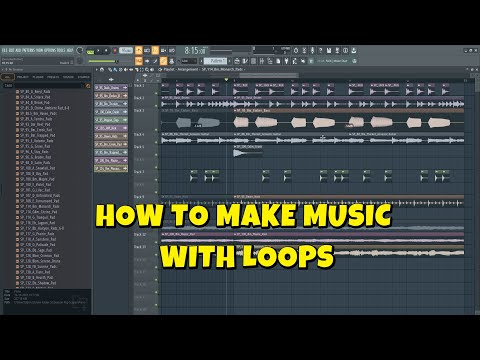The image size is (480, 360).
Task: Select the playlist Draw pencil tool
Action: (x=110, y=69)
